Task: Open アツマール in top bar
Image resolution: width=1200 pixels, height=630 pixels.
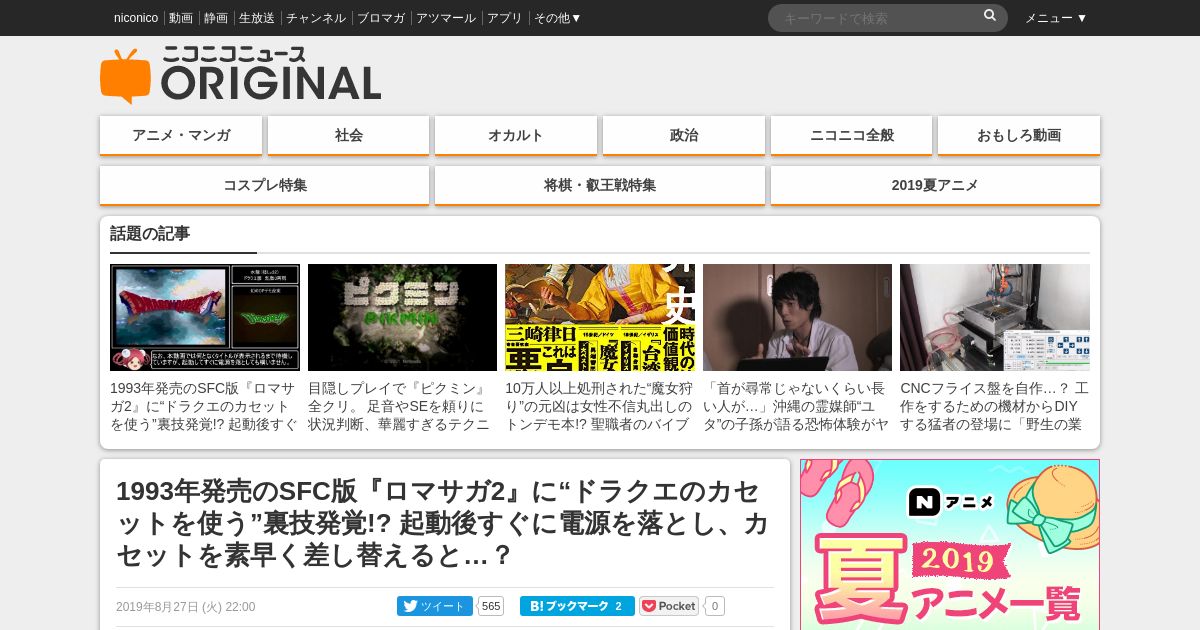Action: point(446,18)
